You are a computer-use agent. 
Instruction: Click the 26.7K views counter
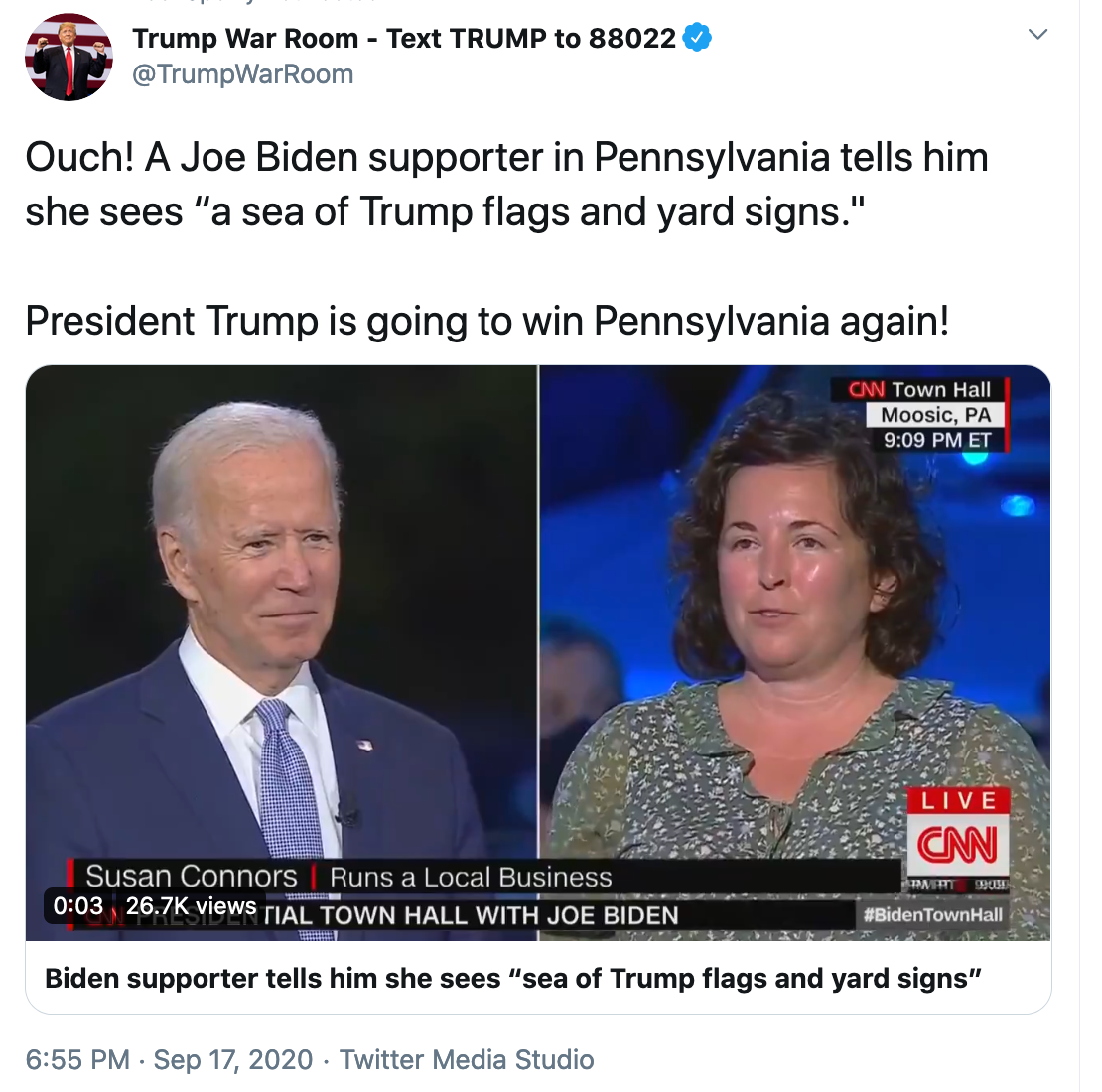pyautogui.click(x=192, y=905)
